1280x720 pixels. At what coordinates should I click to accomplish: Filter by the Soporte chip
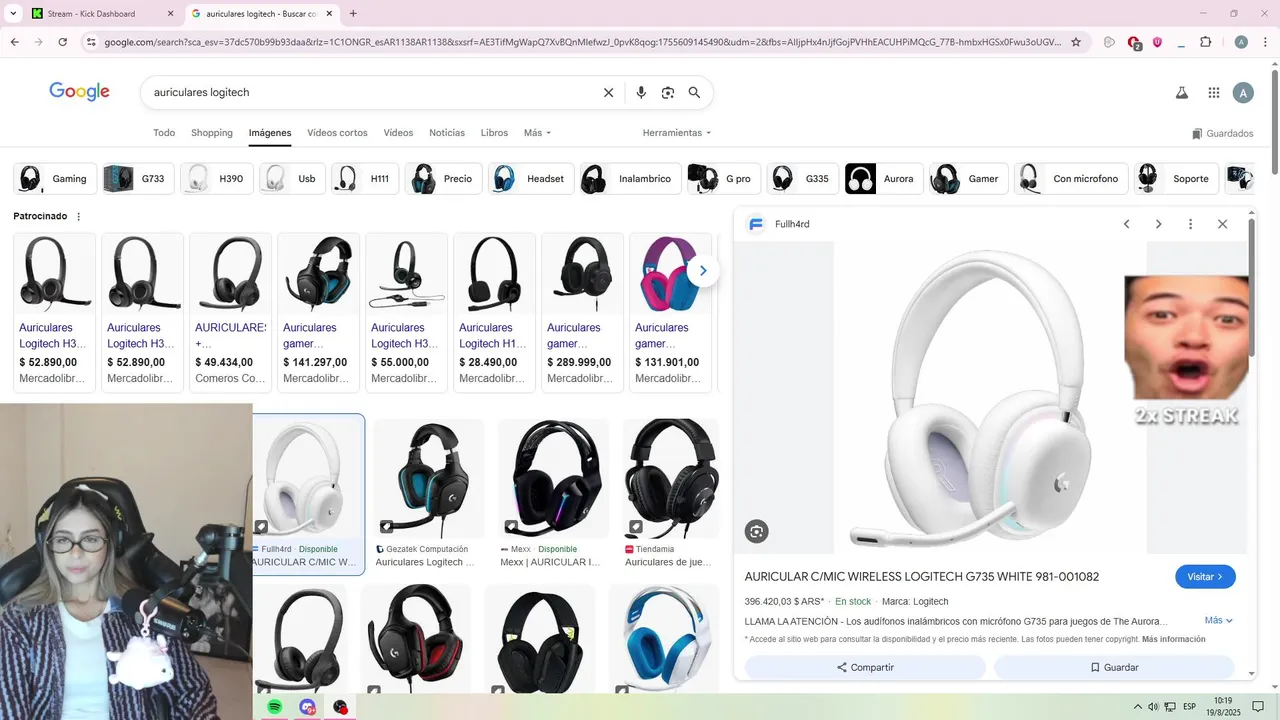(1176, 179)
